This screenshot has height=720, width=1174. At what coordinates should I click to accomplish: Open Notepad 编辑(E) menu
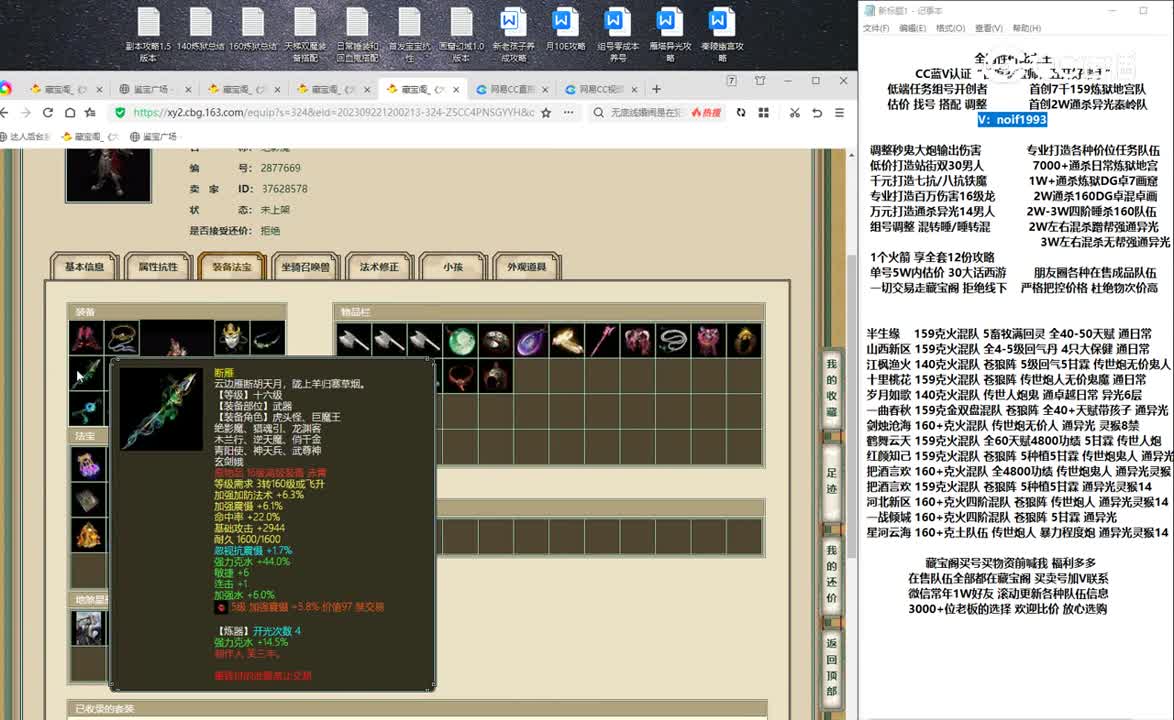(913, 28)
